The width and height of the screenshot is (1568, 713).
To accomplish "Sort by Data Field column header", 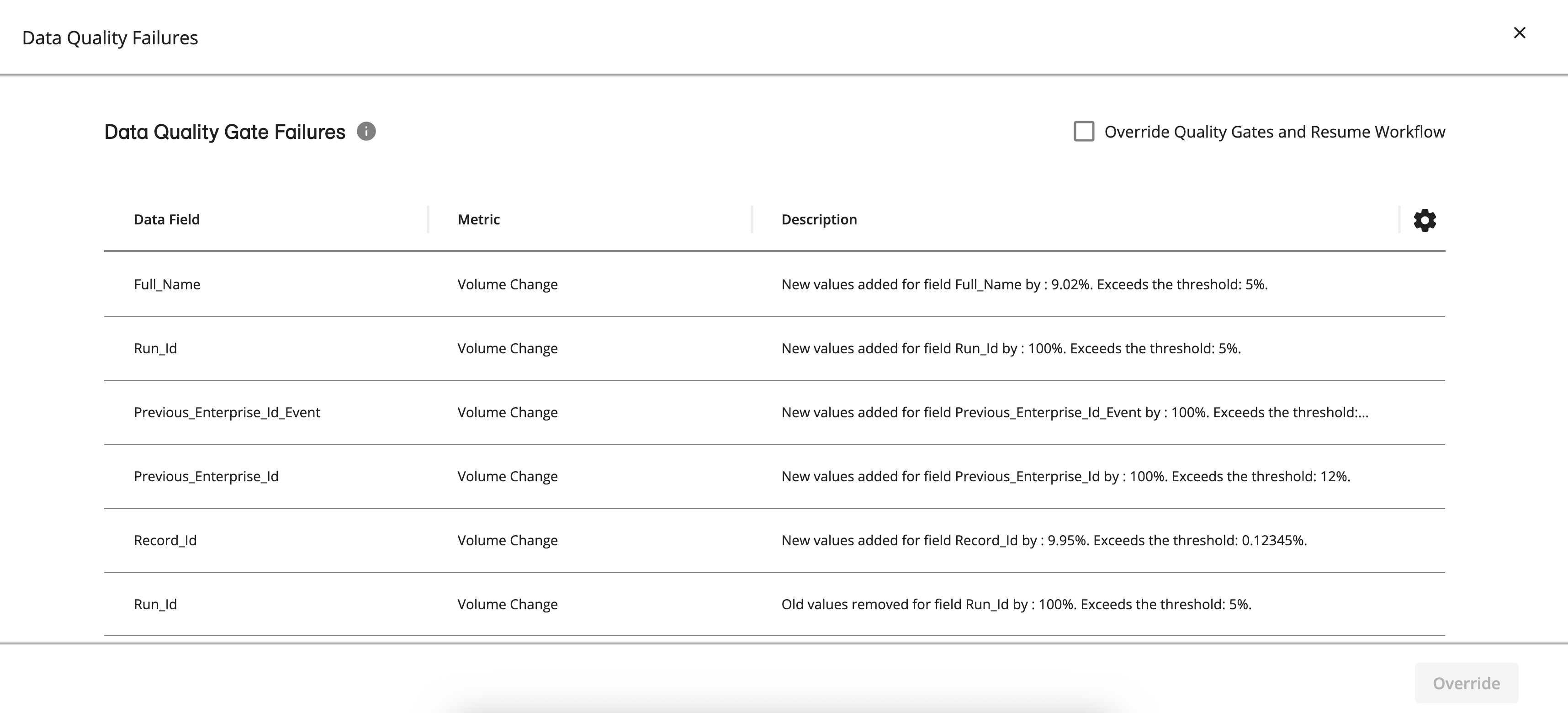I will 167,220.
